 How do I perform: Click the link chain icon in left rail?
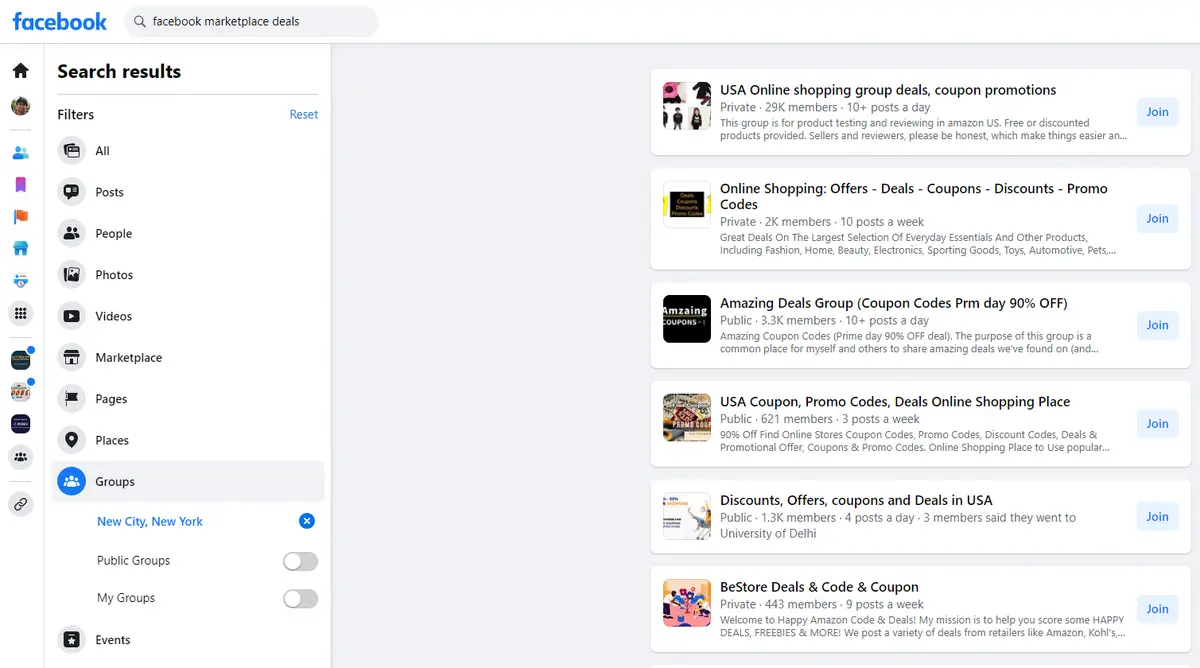click(x=20, y=505)
